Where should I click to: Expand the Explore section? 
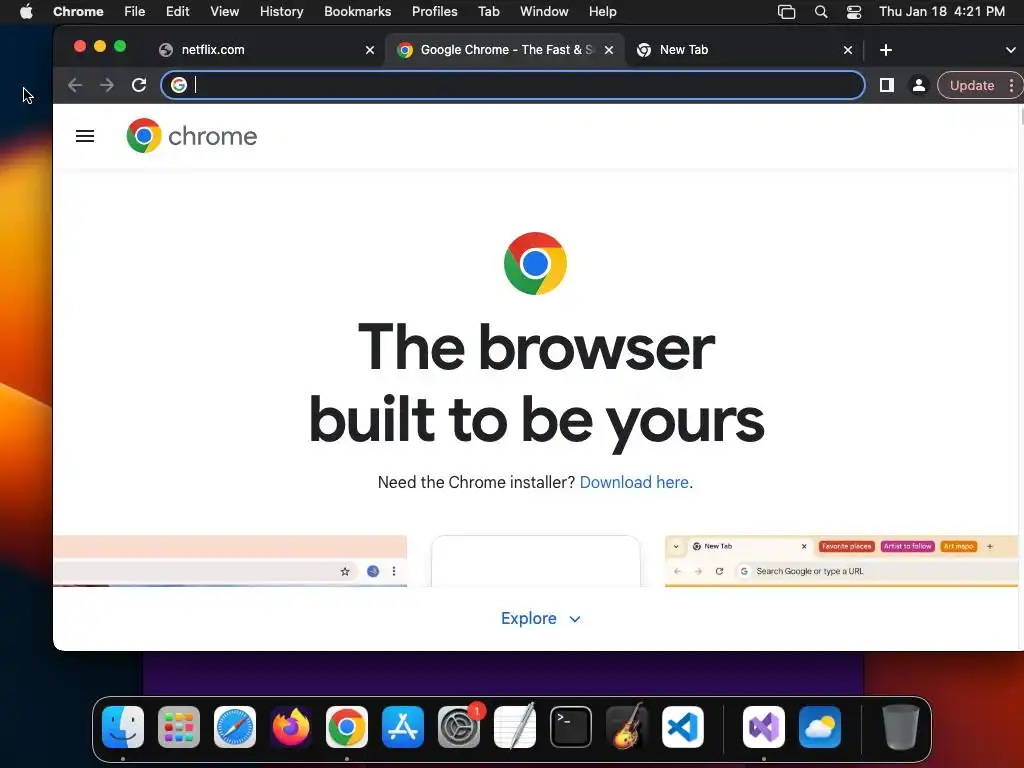(x=540, y=618)
